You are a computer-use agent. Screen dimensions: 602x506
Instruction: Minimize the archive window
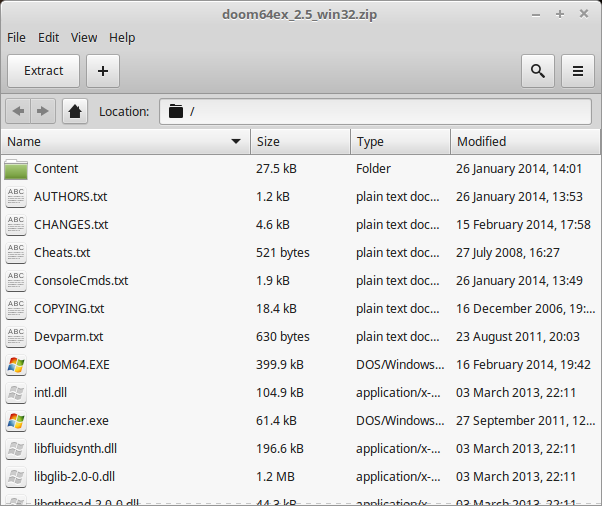(x=536, y=15)
